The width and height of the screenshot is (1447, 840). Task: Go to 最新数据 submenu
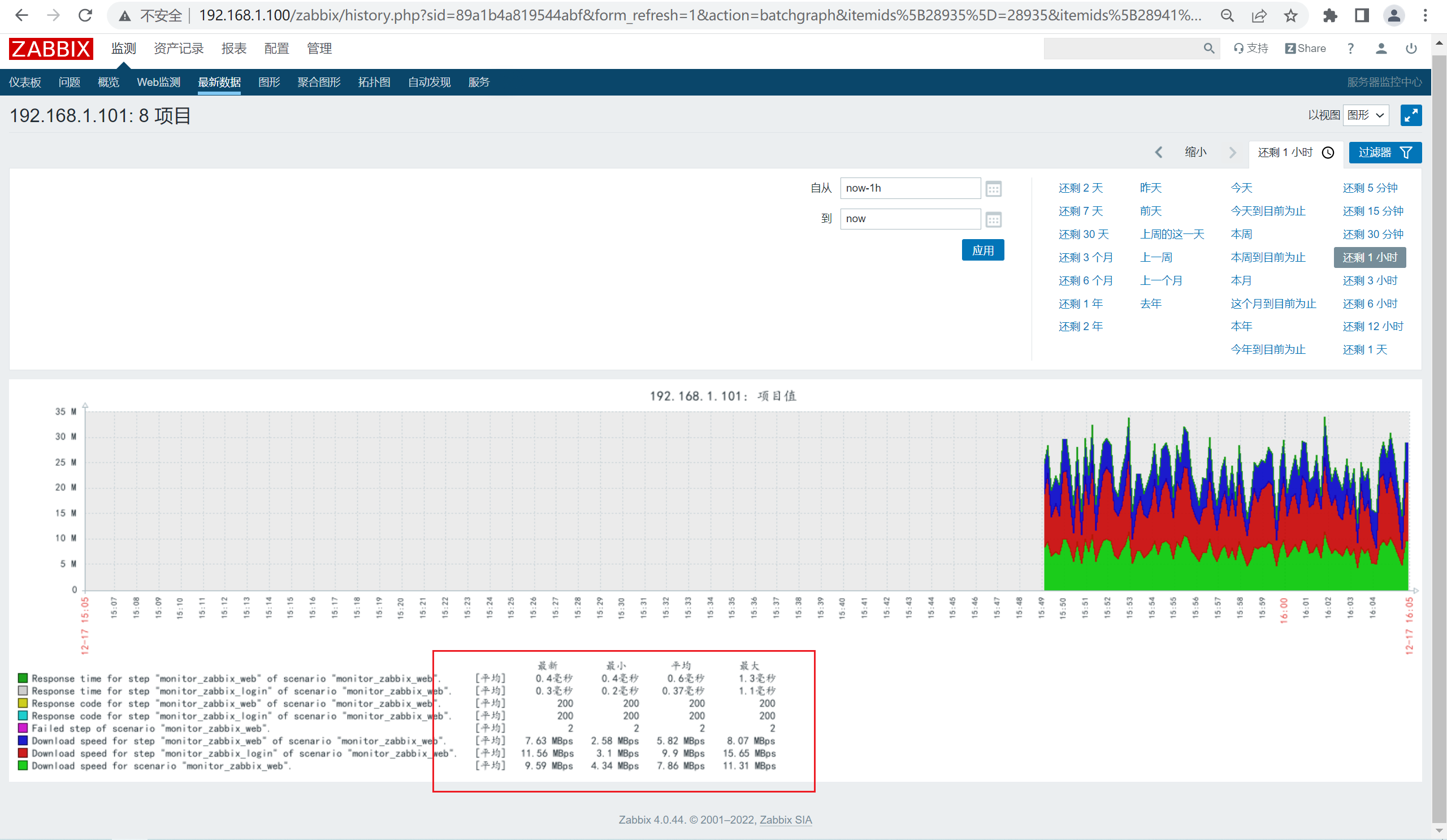tap(219, 82)
